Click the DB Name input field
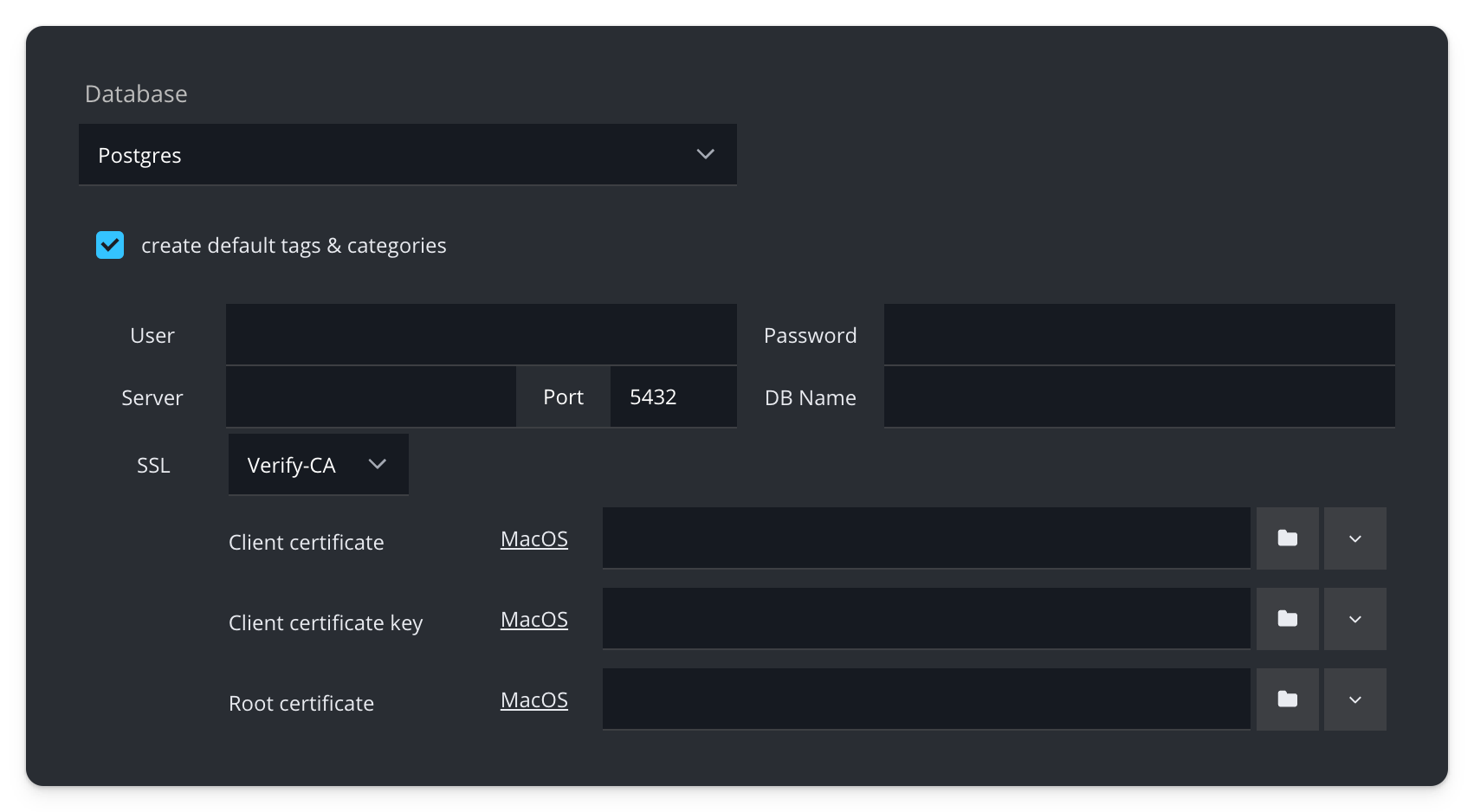The image size is (1474, 812). tap(1139, 396)
